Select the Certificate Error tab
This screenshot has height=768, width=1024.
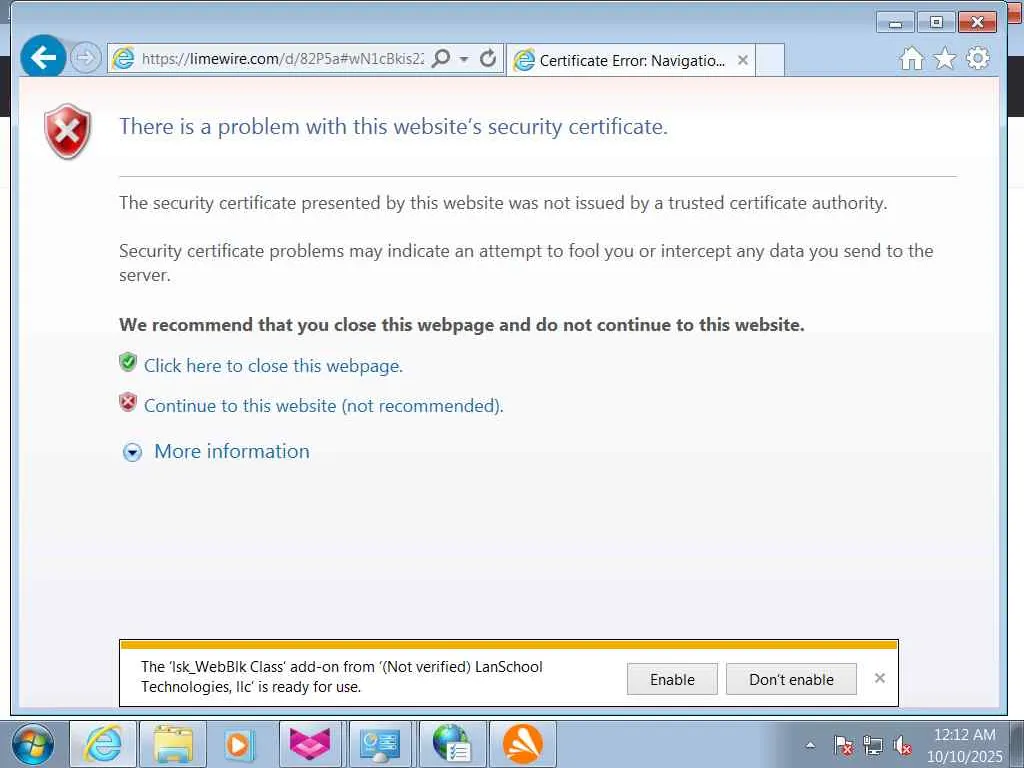coord(631,61)
